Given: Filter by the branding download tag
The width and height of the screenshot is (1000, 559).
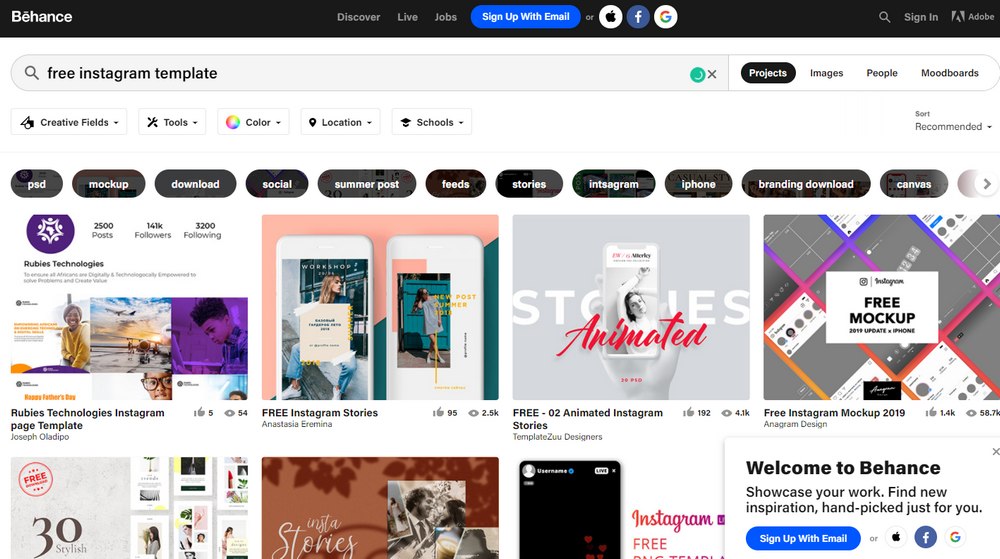Looking at the screenshot, I should coord(805,184).
